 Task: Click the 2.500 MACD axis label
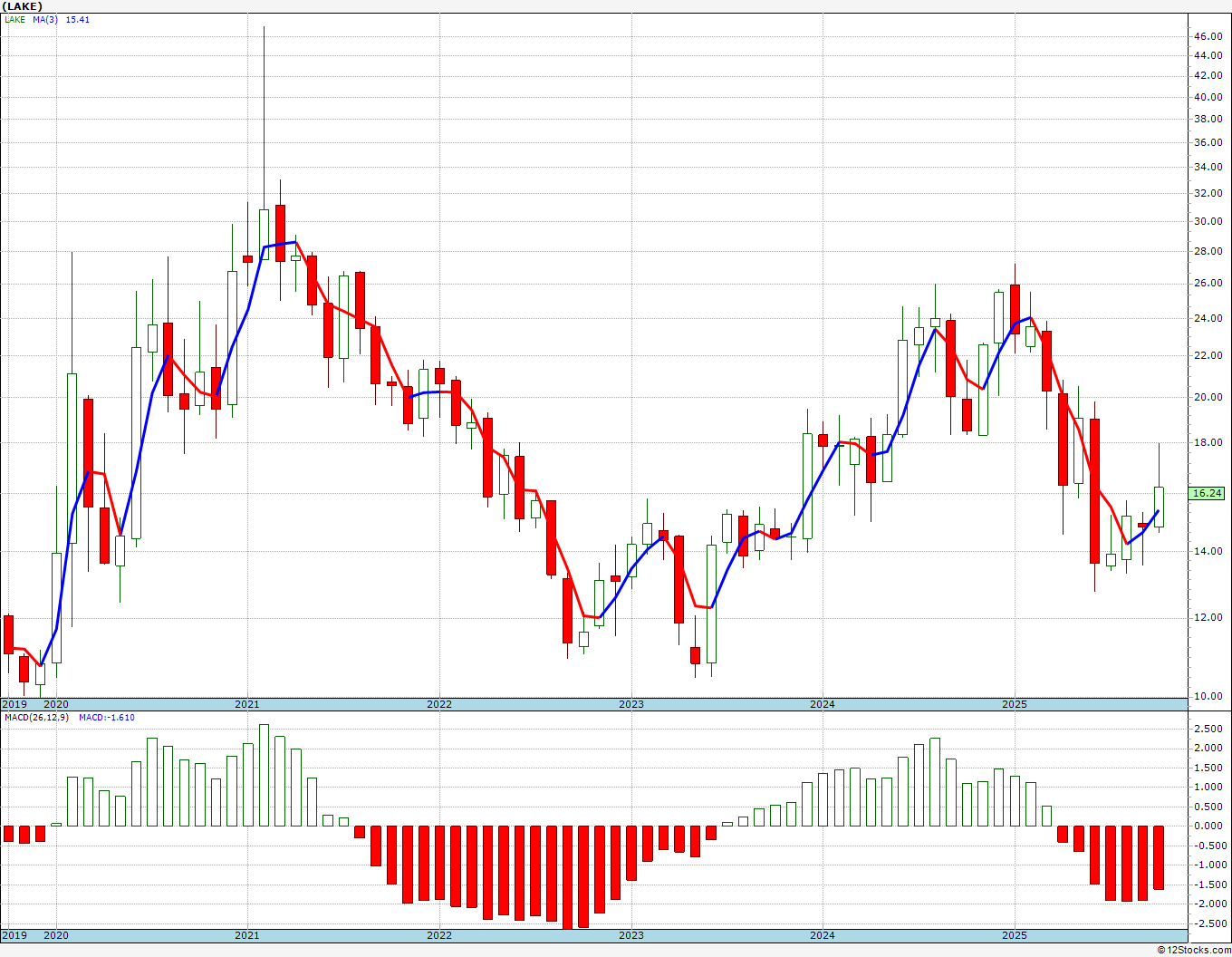(x=1207, y=729)
